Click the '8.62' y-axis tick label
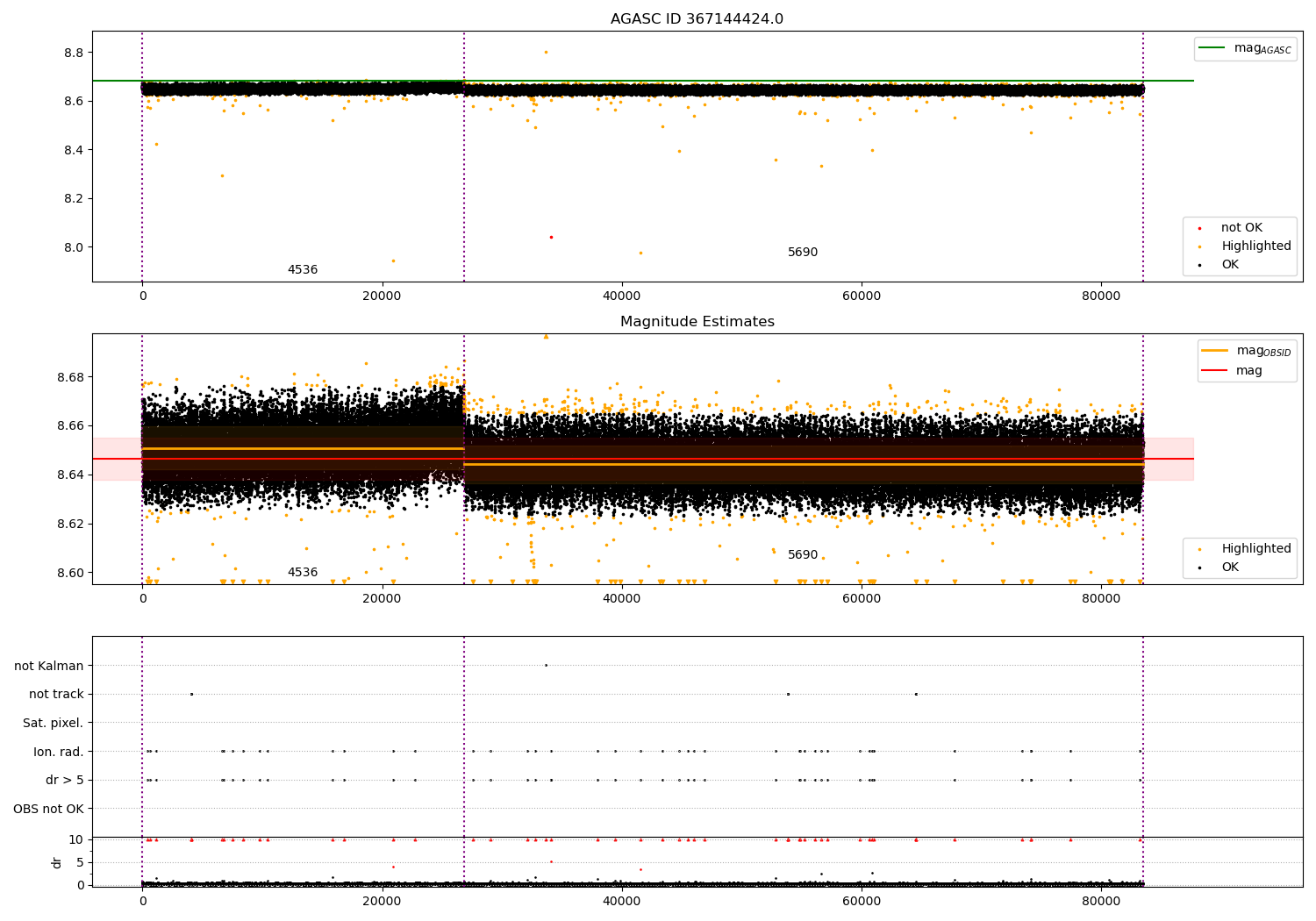 pyautogui.click(x=70, y=524)
